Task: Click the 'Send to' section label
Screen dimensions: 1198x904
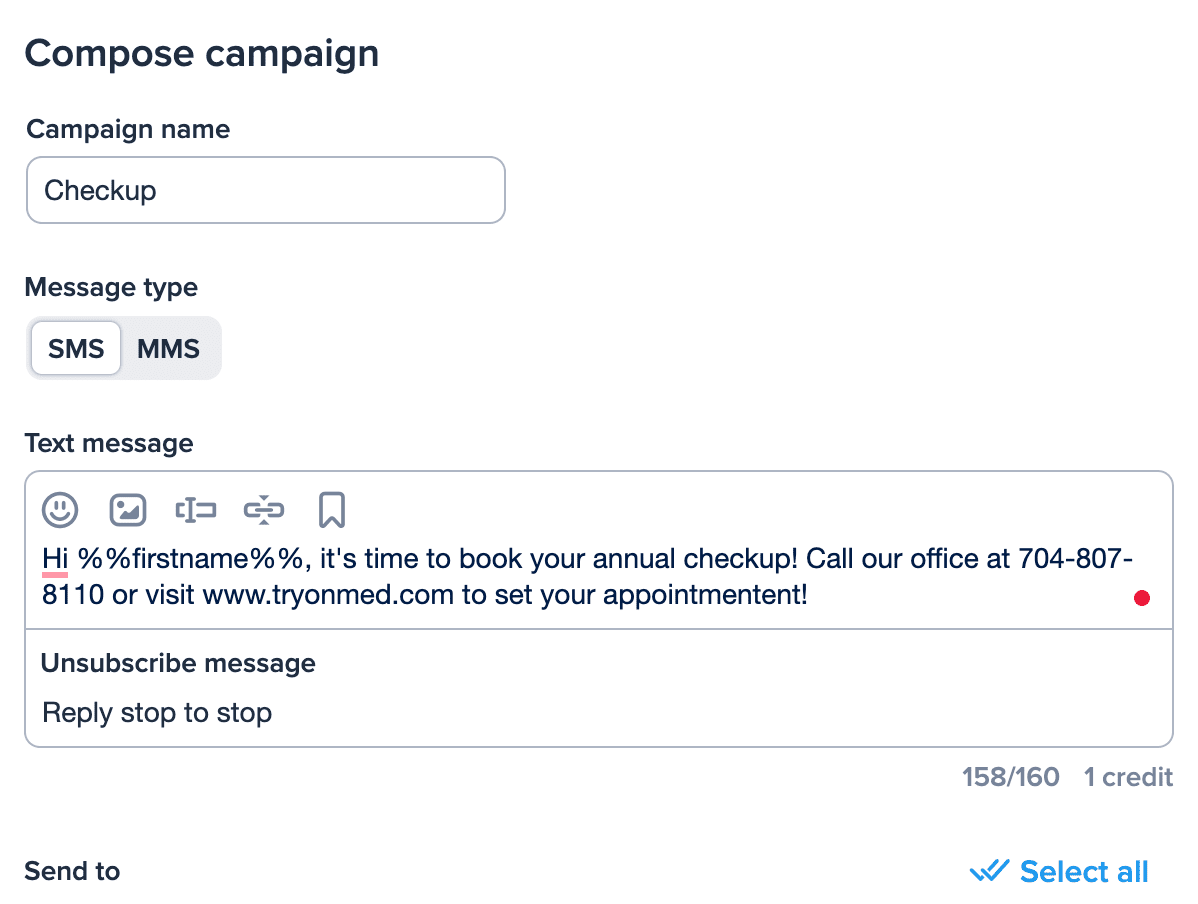Action: 72,871
